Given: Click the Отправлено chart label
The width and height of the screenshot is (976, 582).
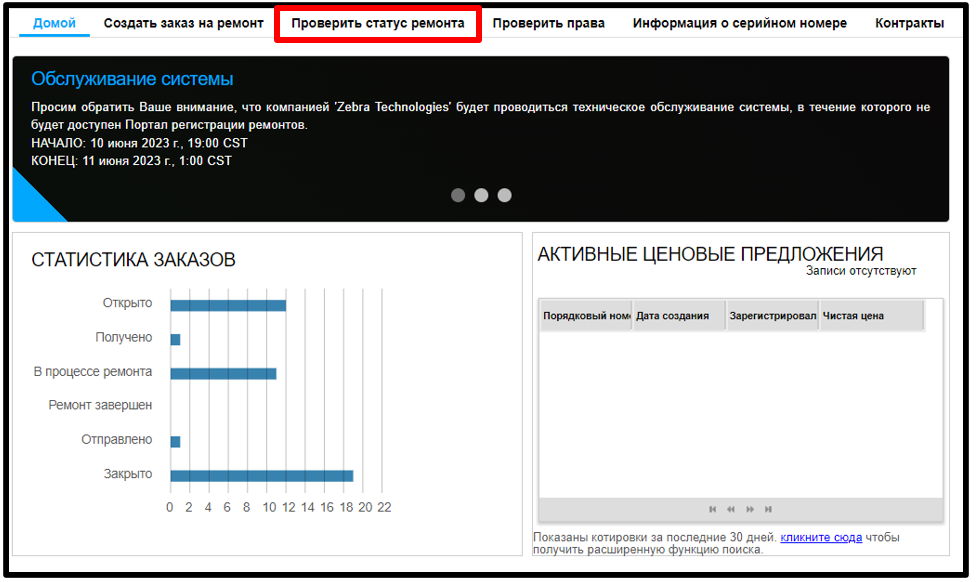Looking at the screenshot, I should (x=117, y=439).
